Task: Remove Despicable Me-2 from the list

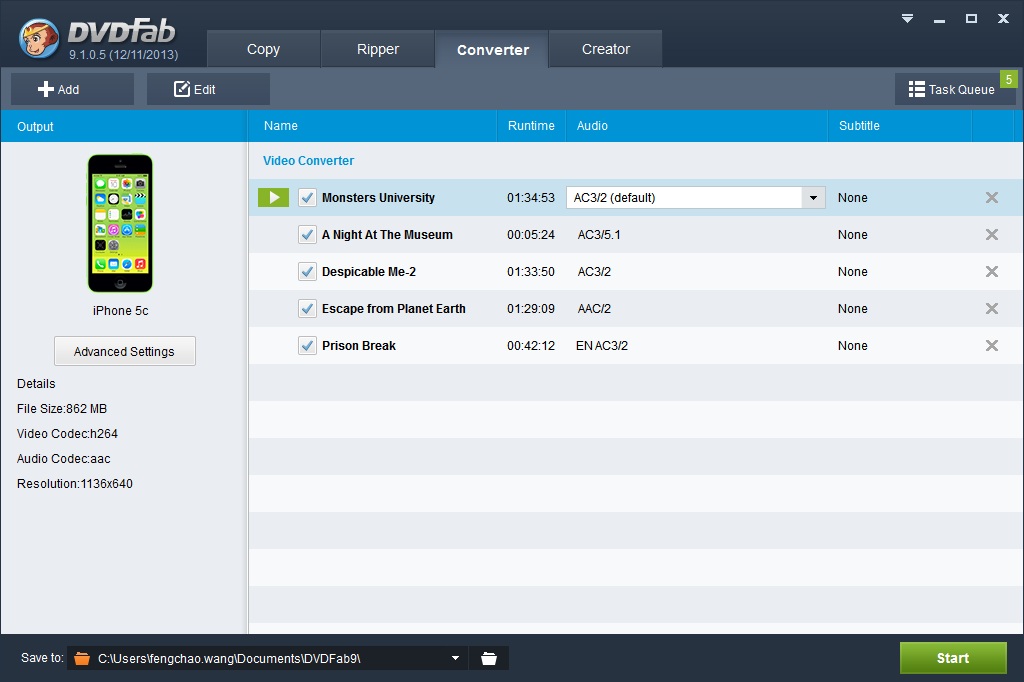Action: pyautogui.click(x=991, y=271)
